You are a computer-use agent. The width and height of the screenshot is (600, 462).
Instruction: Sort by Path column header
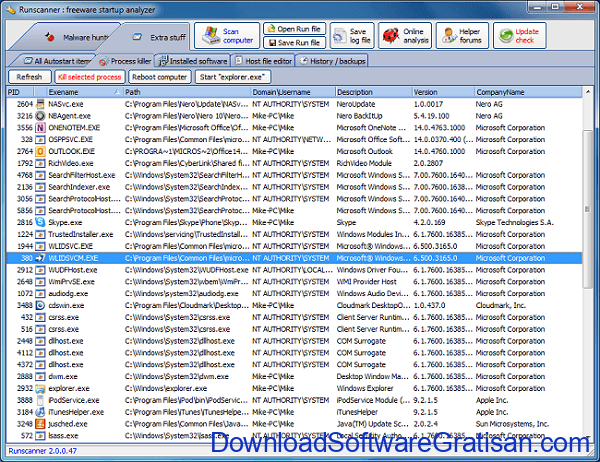pyautogui.click(x=187, y=92)
